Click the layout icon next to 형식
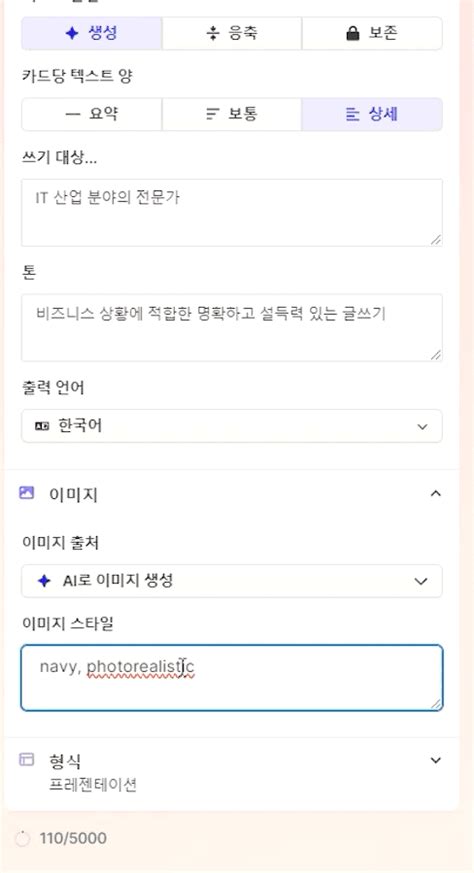474x873 pixels. click(26, 759)
